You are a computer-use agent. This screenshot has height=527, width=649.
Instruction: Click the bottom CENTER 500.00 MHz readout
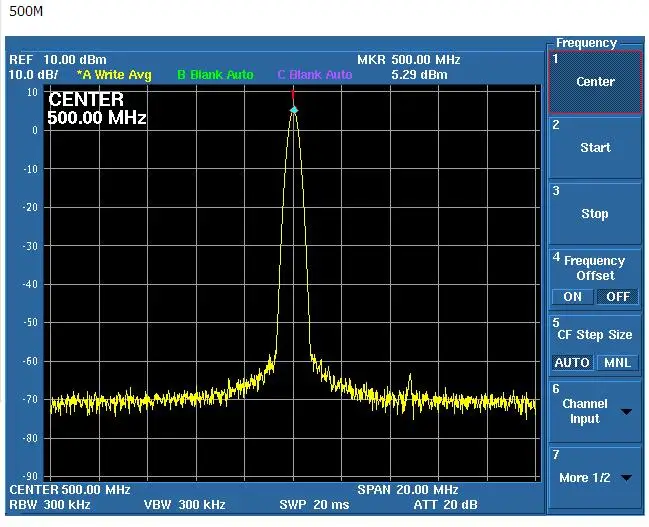pos(70,490)
